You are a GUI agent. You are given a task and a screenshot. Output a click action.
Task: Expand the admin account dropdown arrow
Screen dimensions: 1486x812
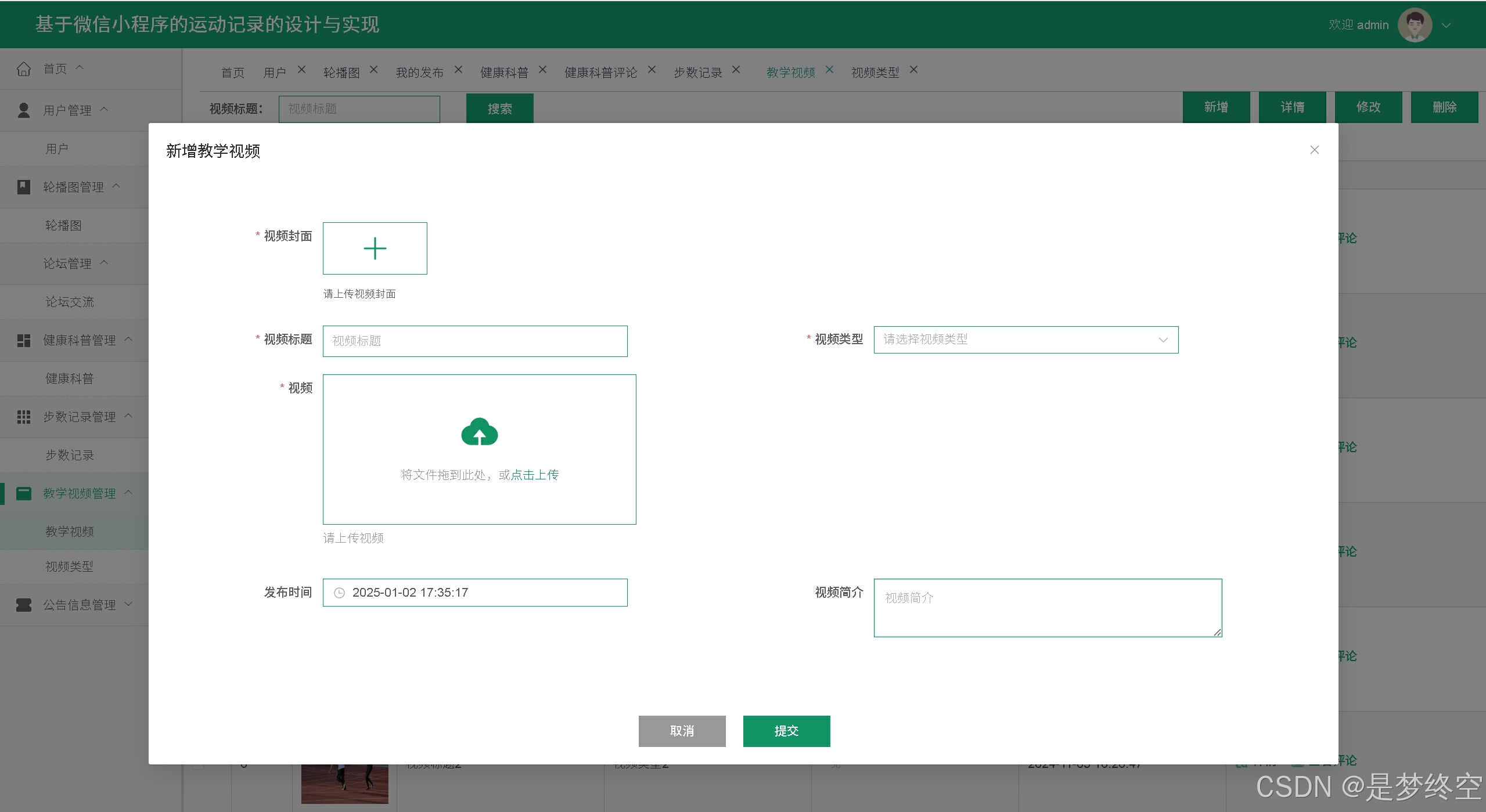1446,26
